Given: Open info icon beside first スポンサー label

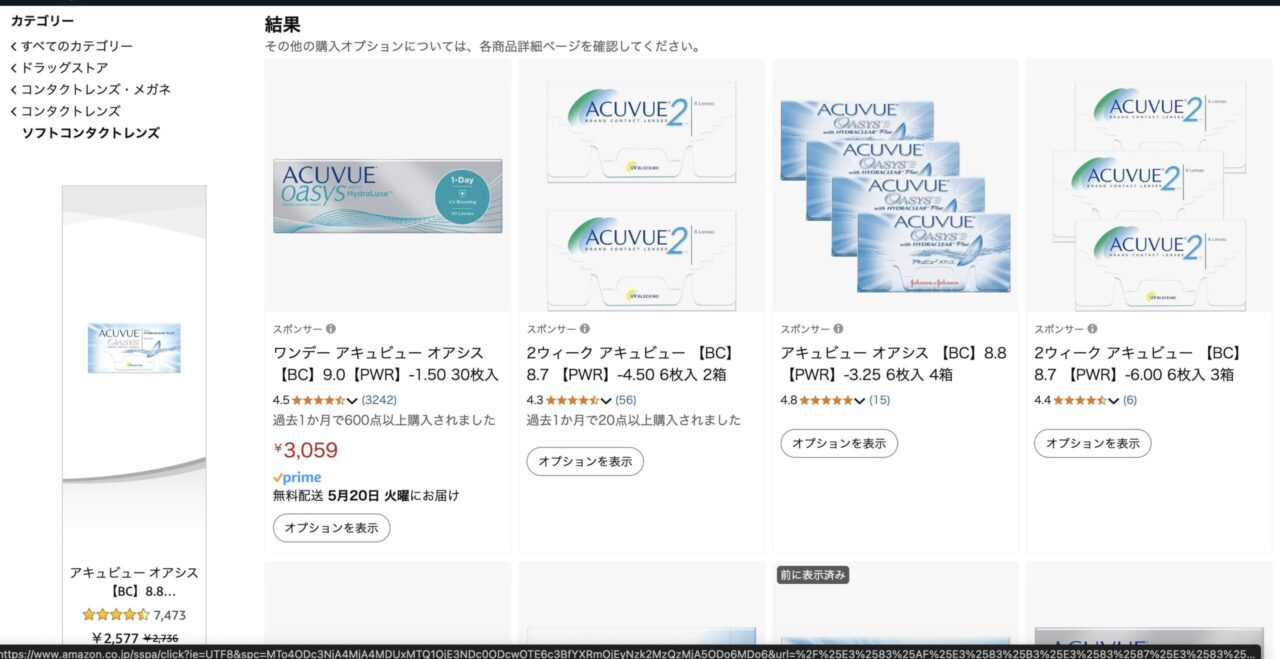Looking at the screenshot, I should point(331,329).
